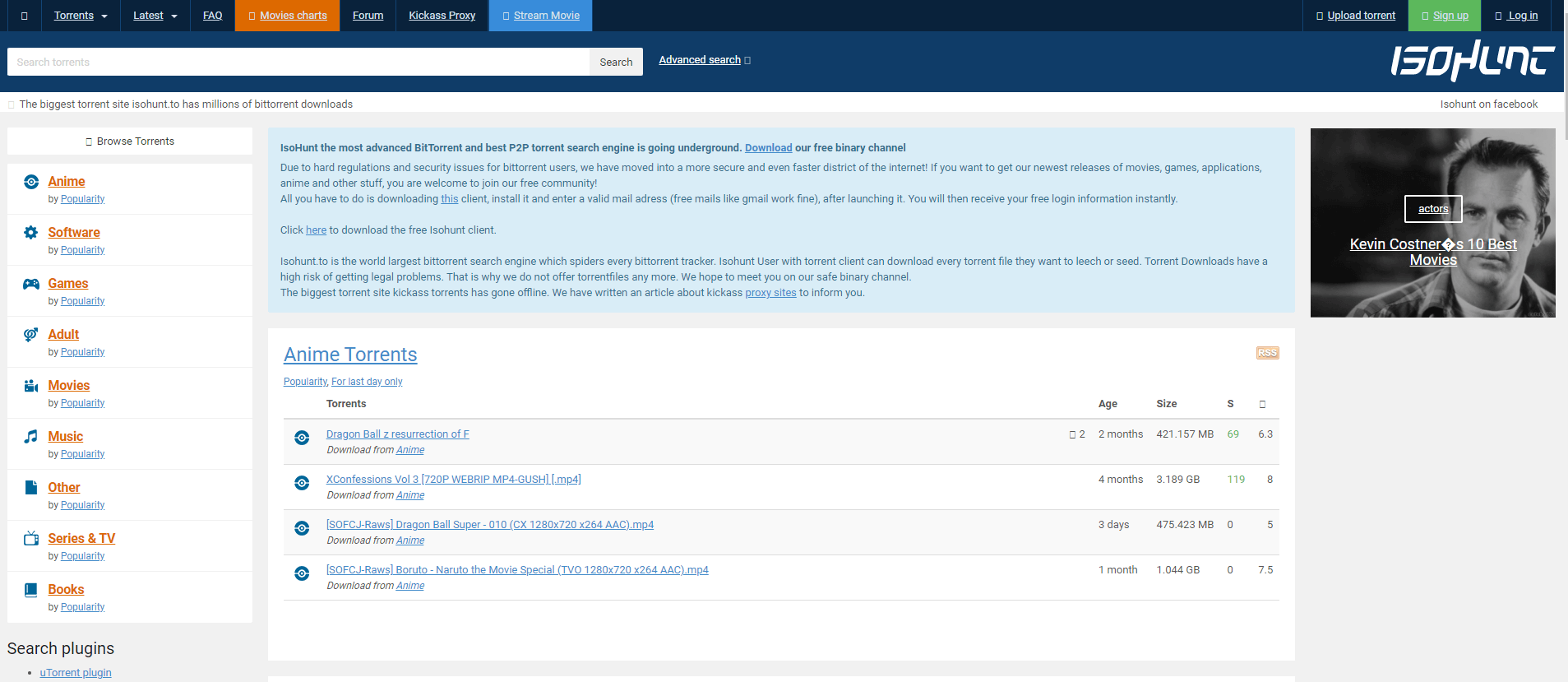Click the icon beside Dragon Ball Super 010 torrent
This screenshot has width=1568, height=682.
tap(302, 528)
